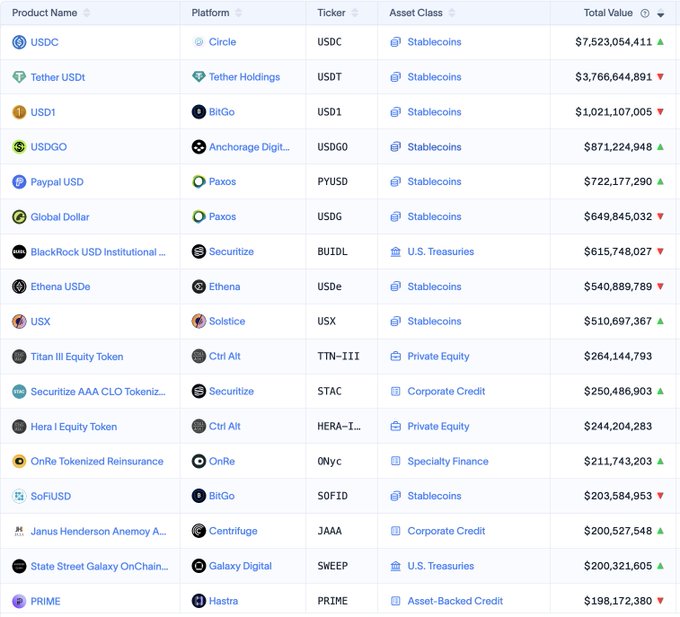Select the $1,021,107,005 total value

(613, 112)
